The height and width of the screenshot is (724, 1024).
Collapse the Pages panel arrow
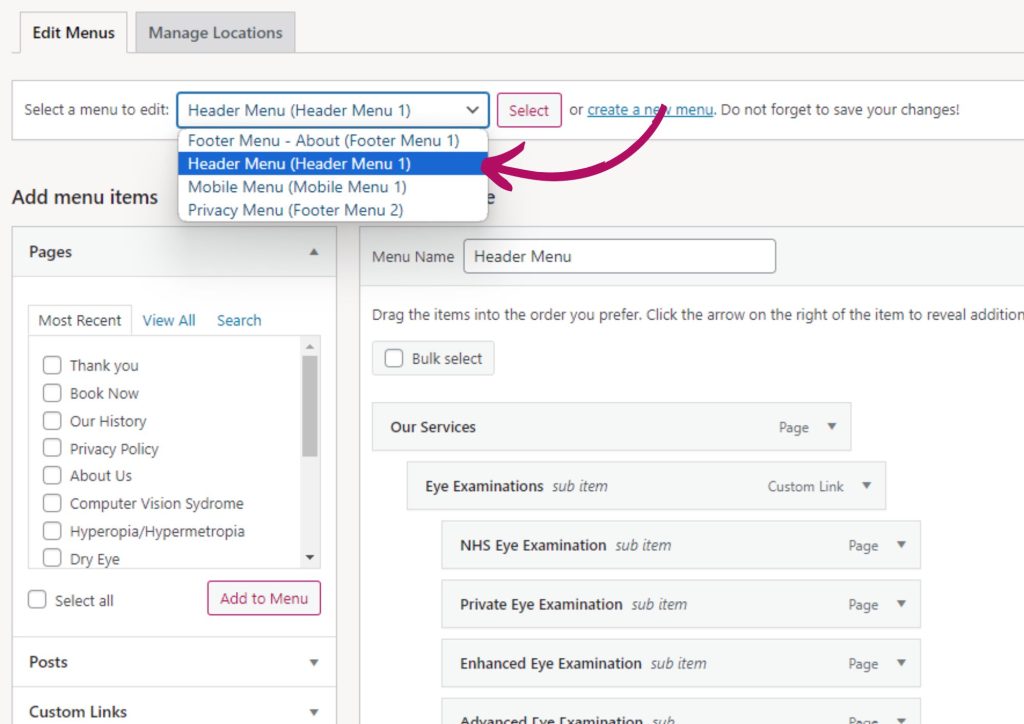(314, 252)
